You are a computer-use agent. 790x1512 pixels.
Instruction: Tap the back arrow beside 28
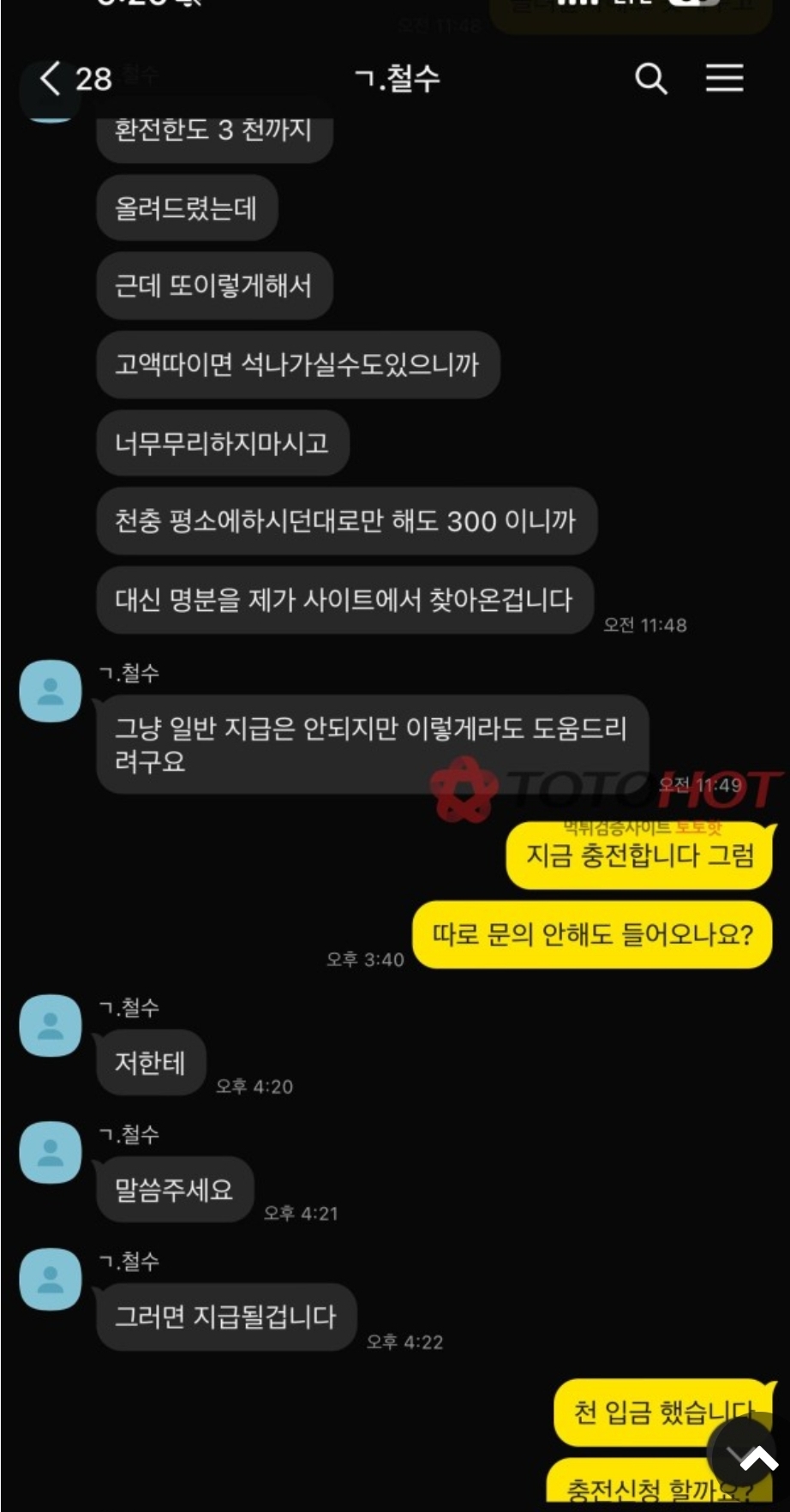click(x=51, y=79)
